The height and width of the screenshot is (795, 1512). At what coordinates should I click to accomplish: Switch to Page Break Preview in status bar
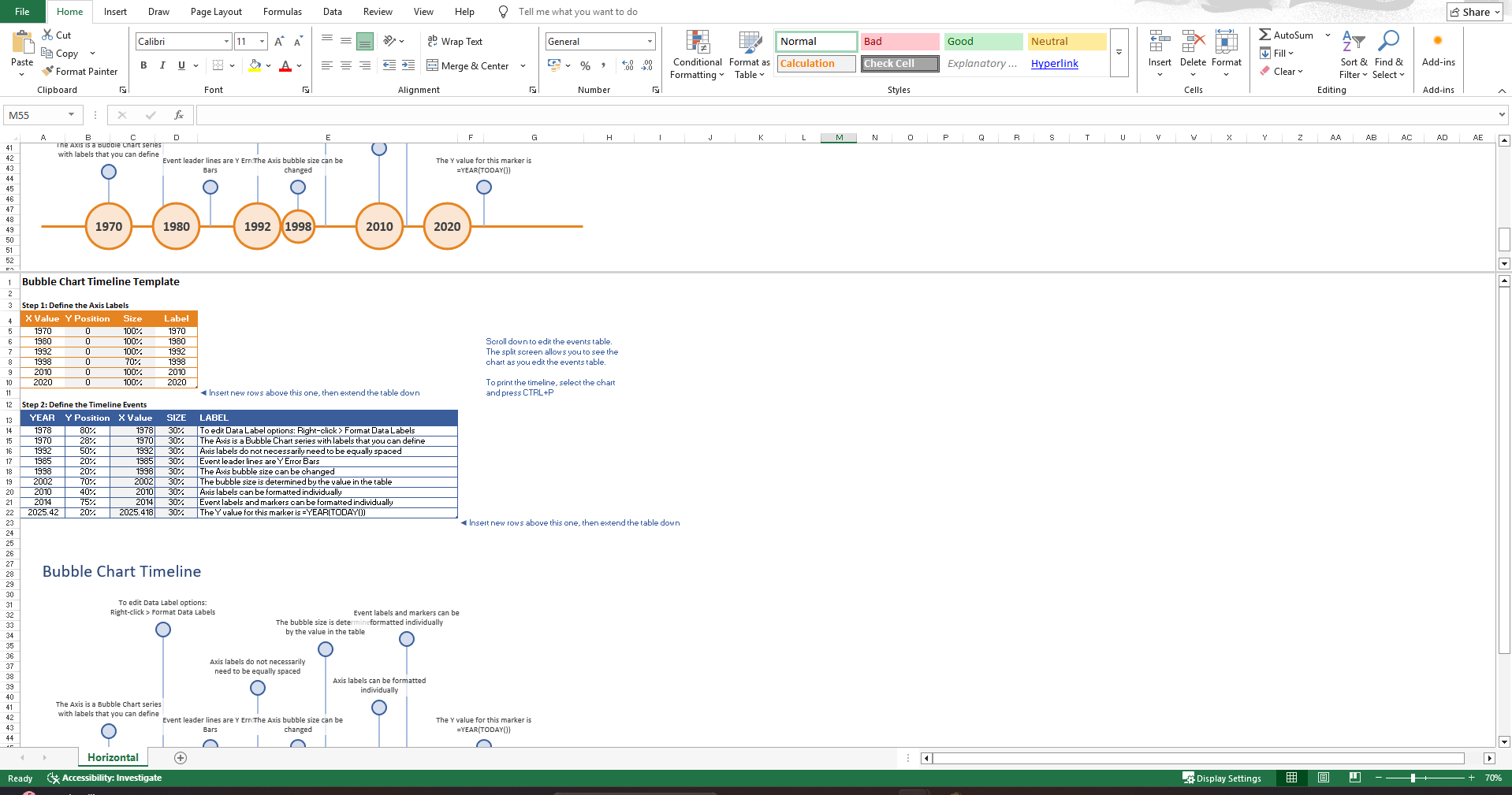pyautogui.click(x=1355, y=778)
